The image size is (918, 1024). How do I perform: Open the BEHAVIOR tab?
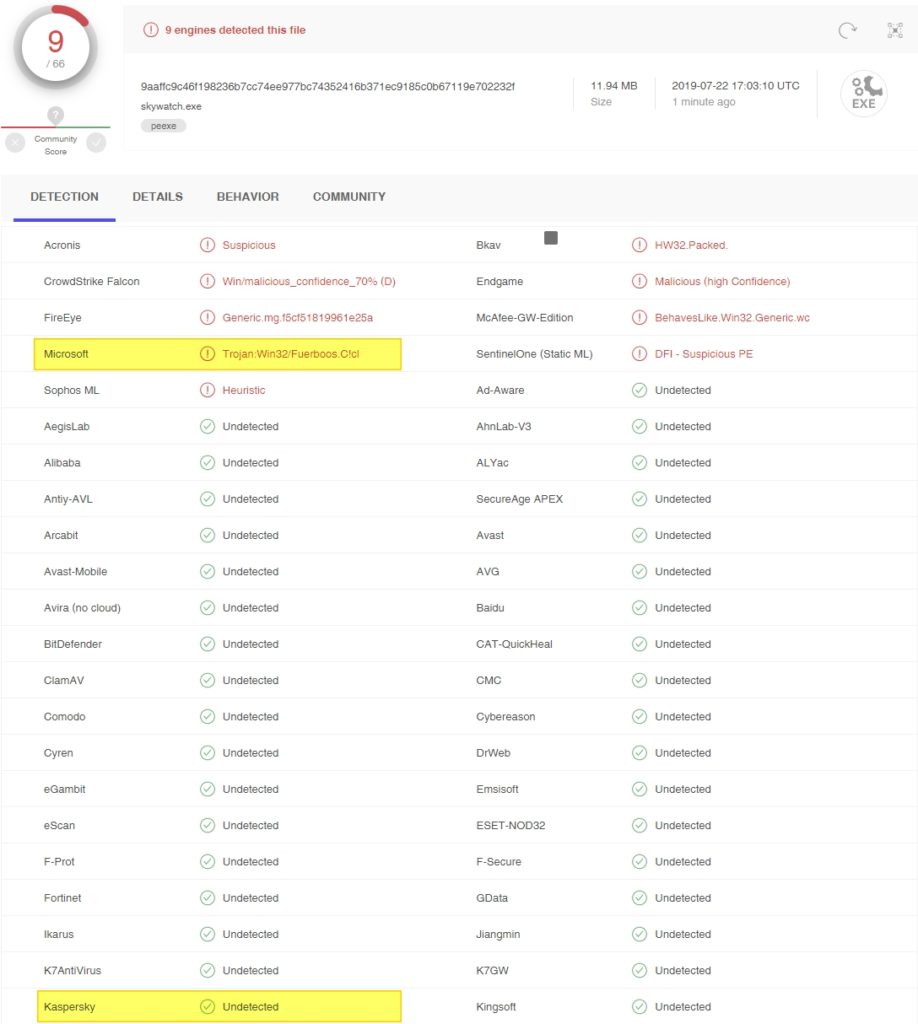(x=247, y=197)
